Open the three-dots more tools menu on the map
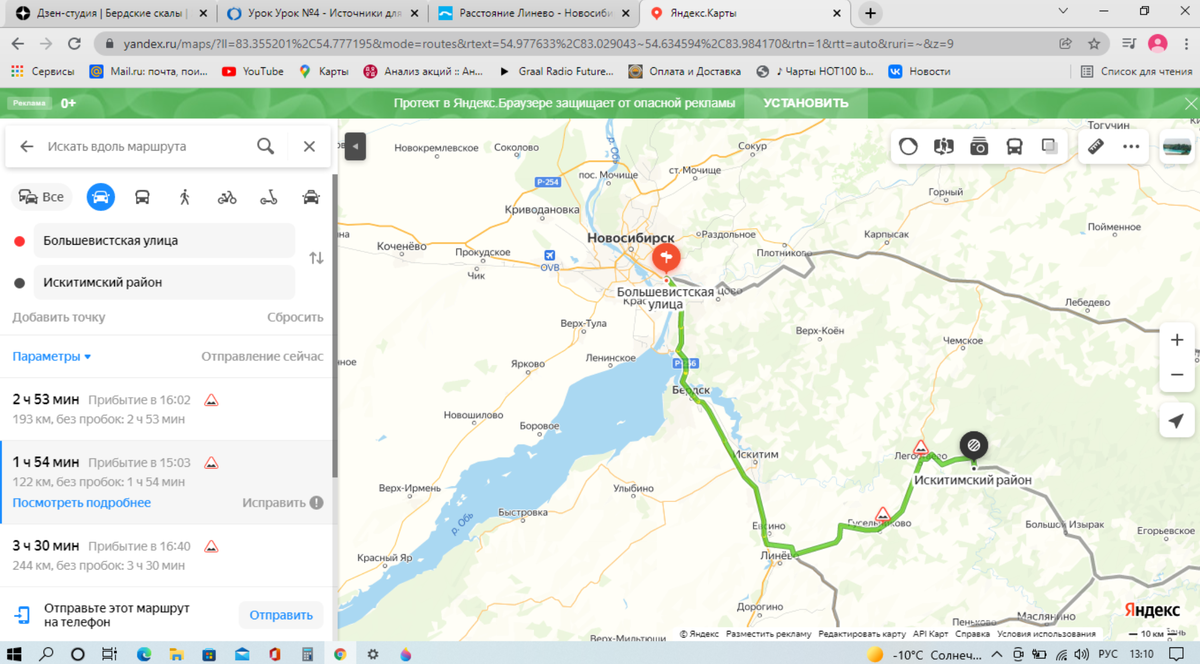 tap(1131, 146)
